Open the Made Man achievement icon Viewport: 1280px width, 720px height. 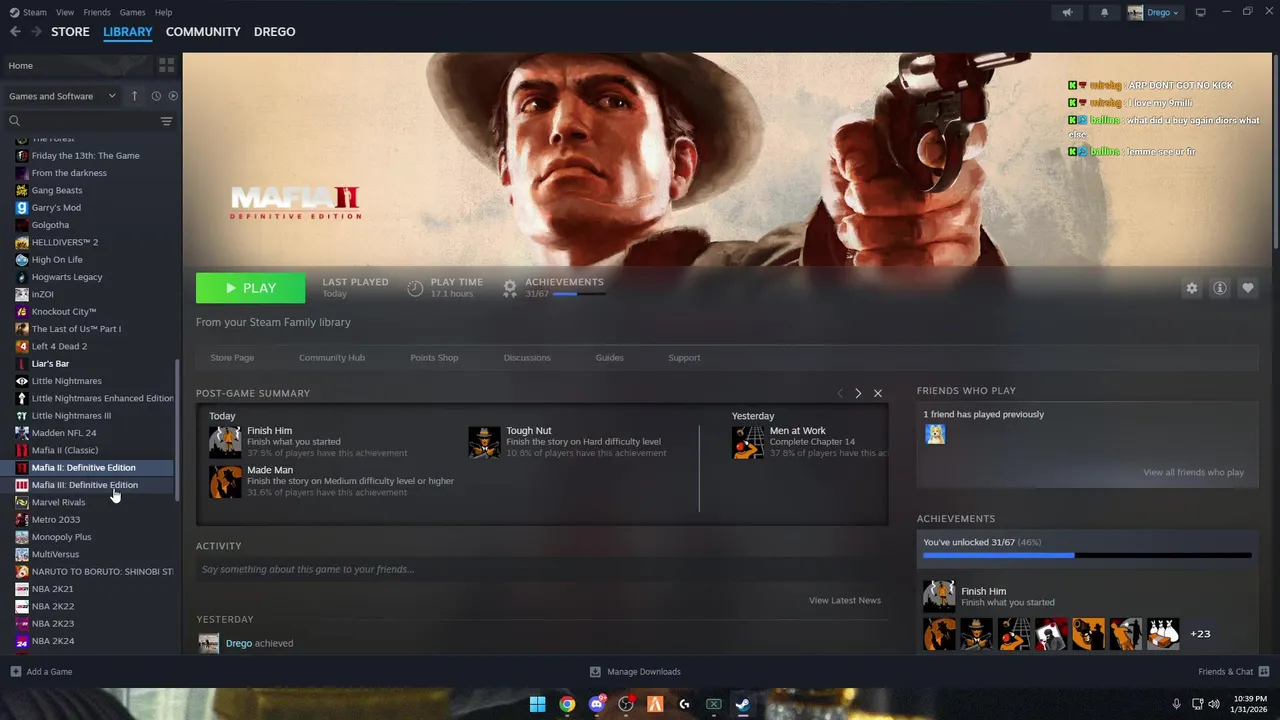(225, 481)
